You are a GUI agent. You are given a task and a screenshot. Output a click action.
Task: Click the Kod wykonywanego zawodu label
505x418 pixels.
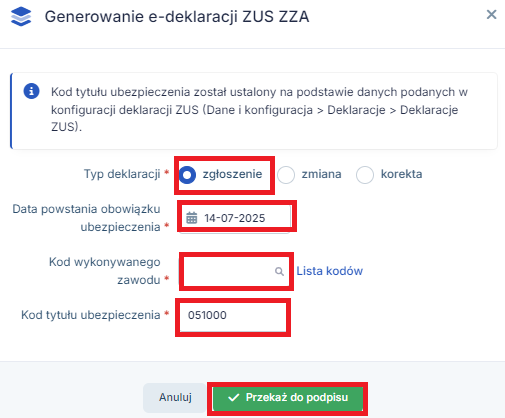click(105, 271)
